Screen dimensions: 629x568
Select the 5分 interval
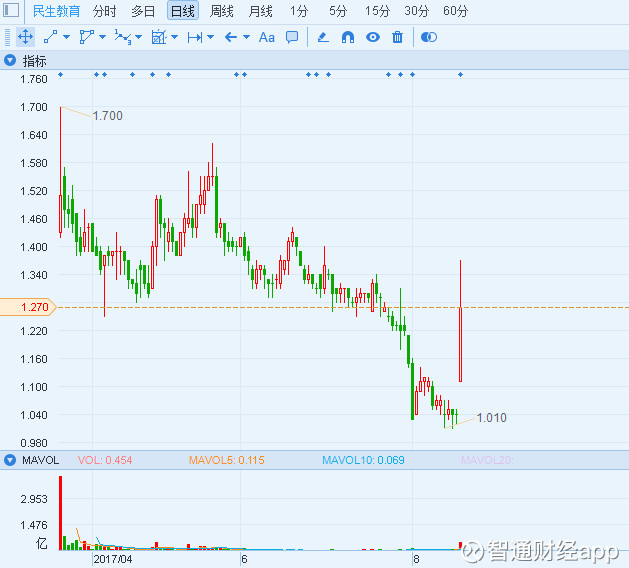[338, 11]
